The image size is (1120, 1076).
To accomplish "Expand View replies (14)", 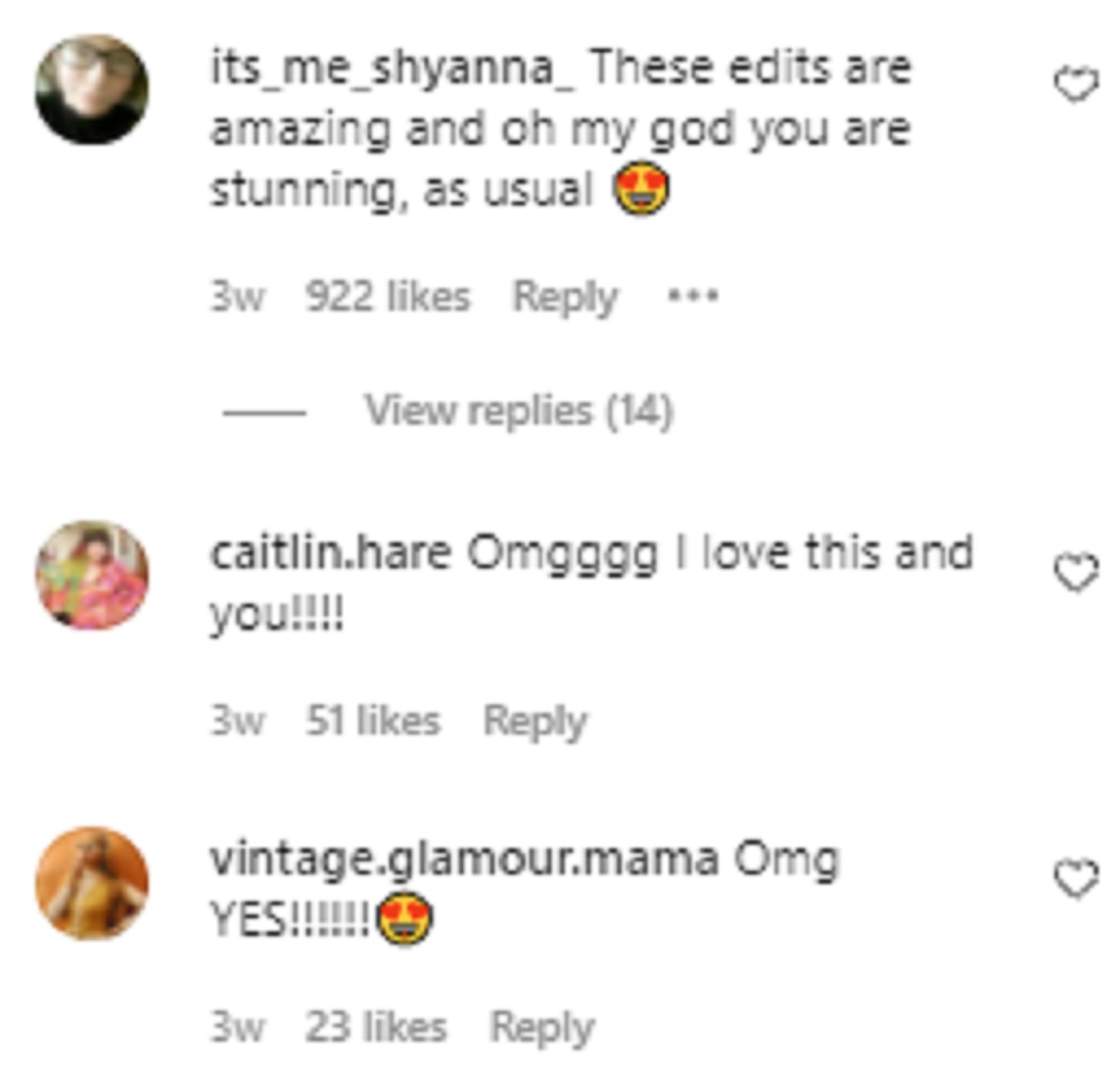I will coord(518,411).
